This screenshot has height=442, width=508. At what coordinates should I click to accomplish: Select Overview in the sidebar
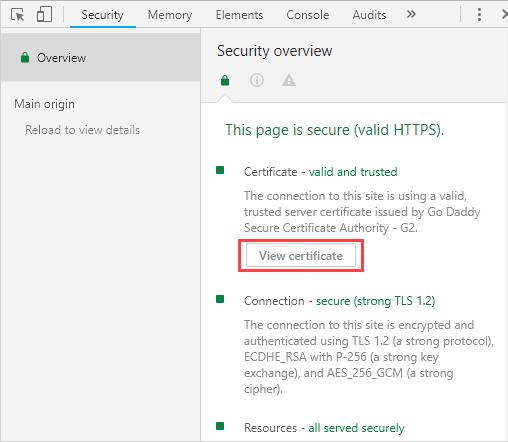(x=100, y=57)
